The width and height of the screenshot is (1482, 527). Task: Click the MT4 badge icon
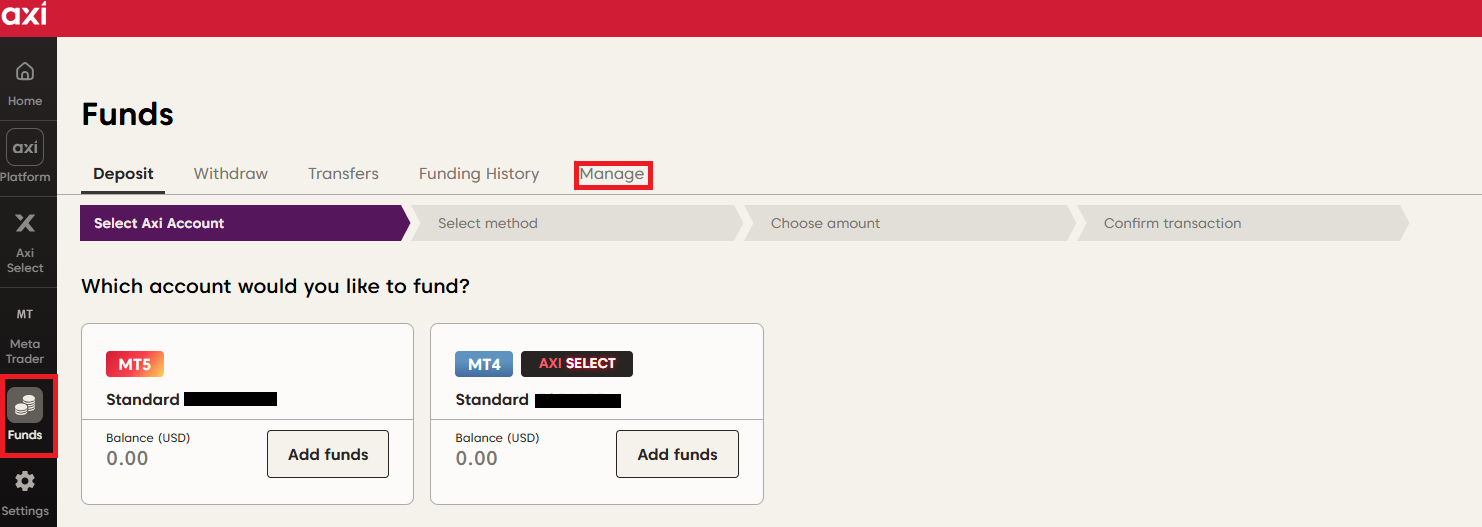[484, 364]
